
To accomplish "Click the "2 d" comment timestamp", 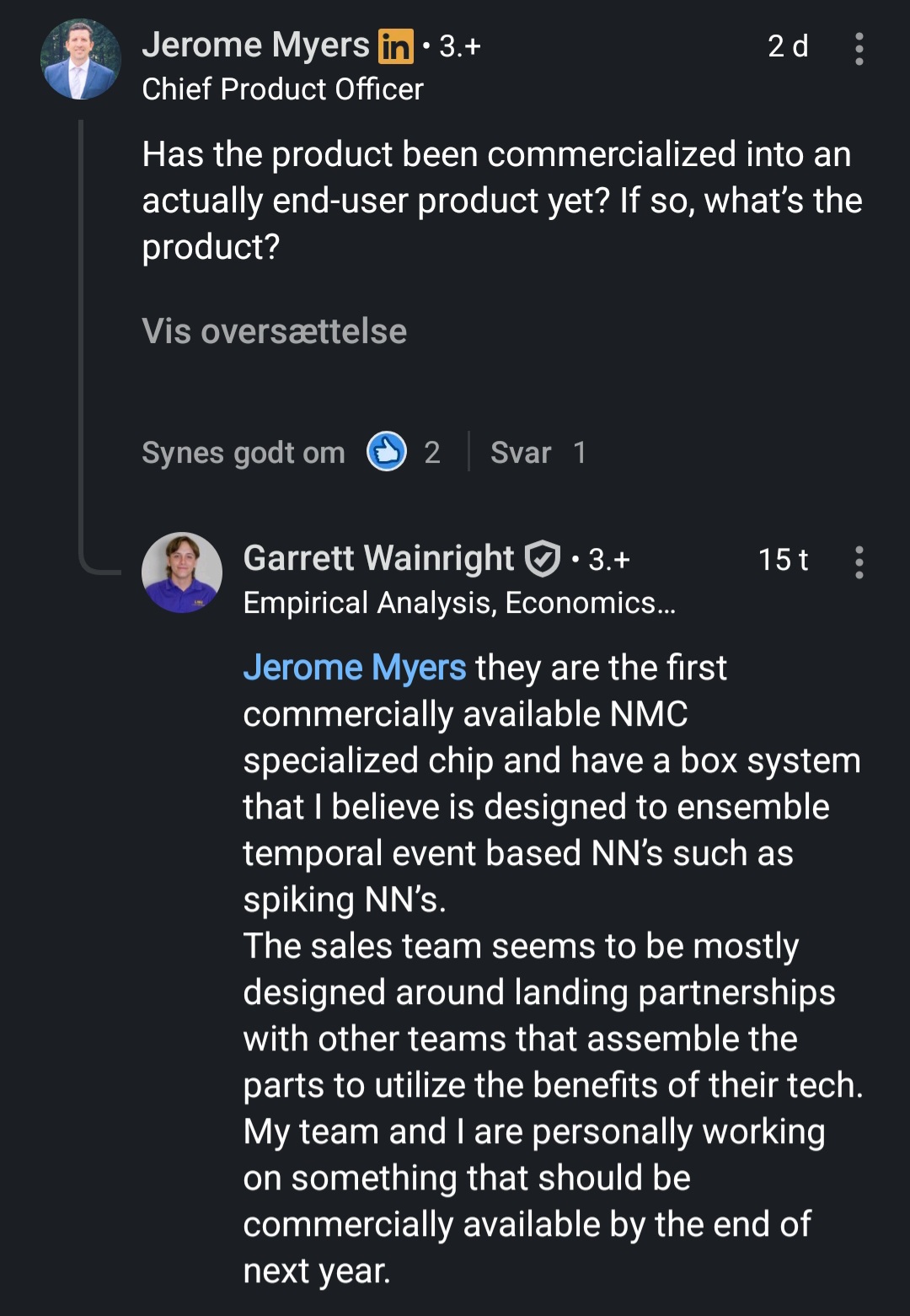I will [x=788, y=46].
